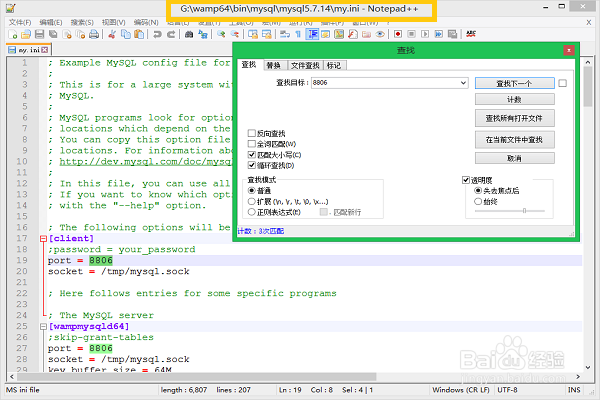Click the Zoom In toolbar icon
The image size is (600, 400).
(x=221, y=34)
